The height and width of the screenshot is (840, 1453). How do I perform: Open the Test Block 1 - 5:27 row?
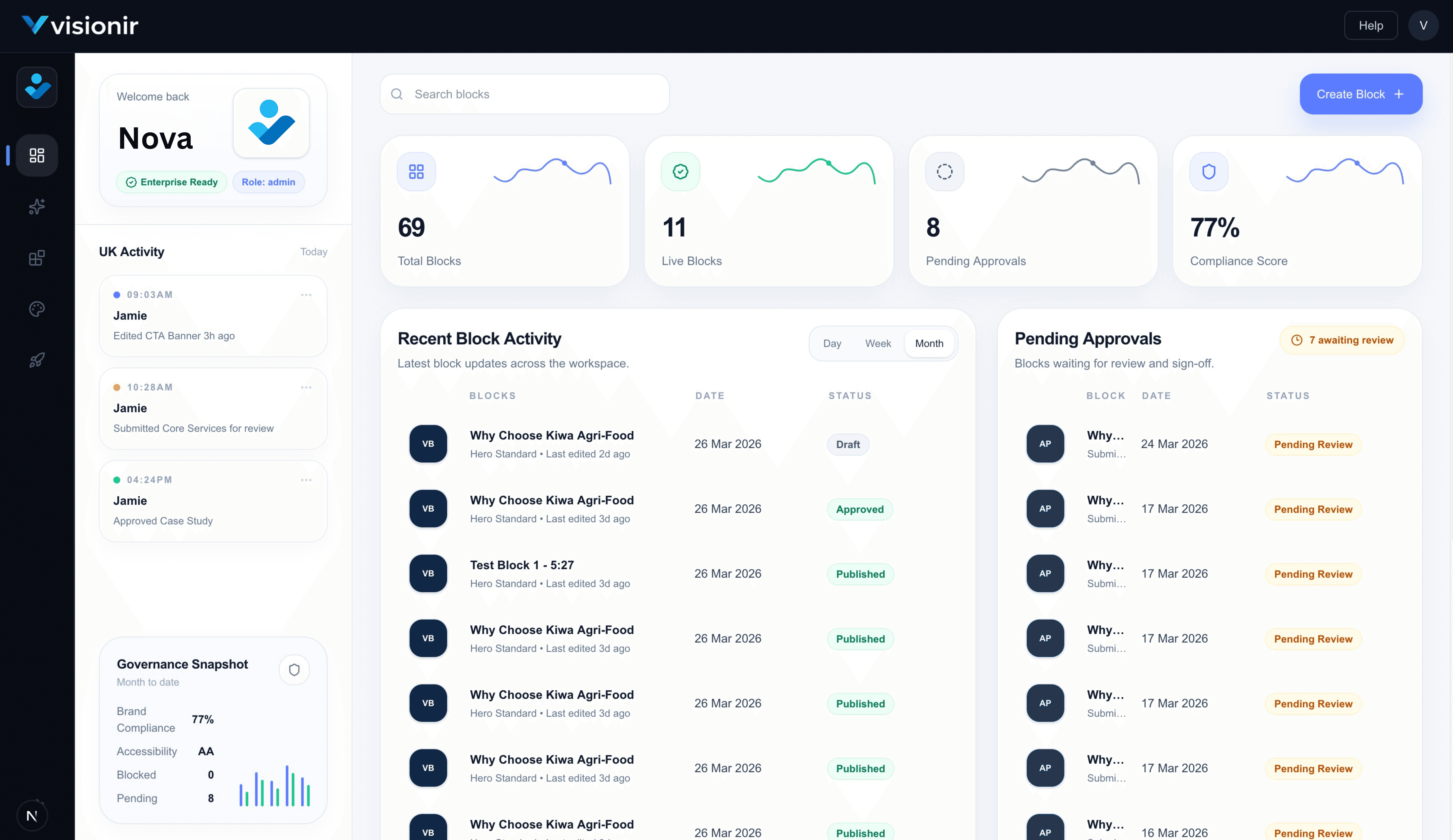[x=521, y=565]
